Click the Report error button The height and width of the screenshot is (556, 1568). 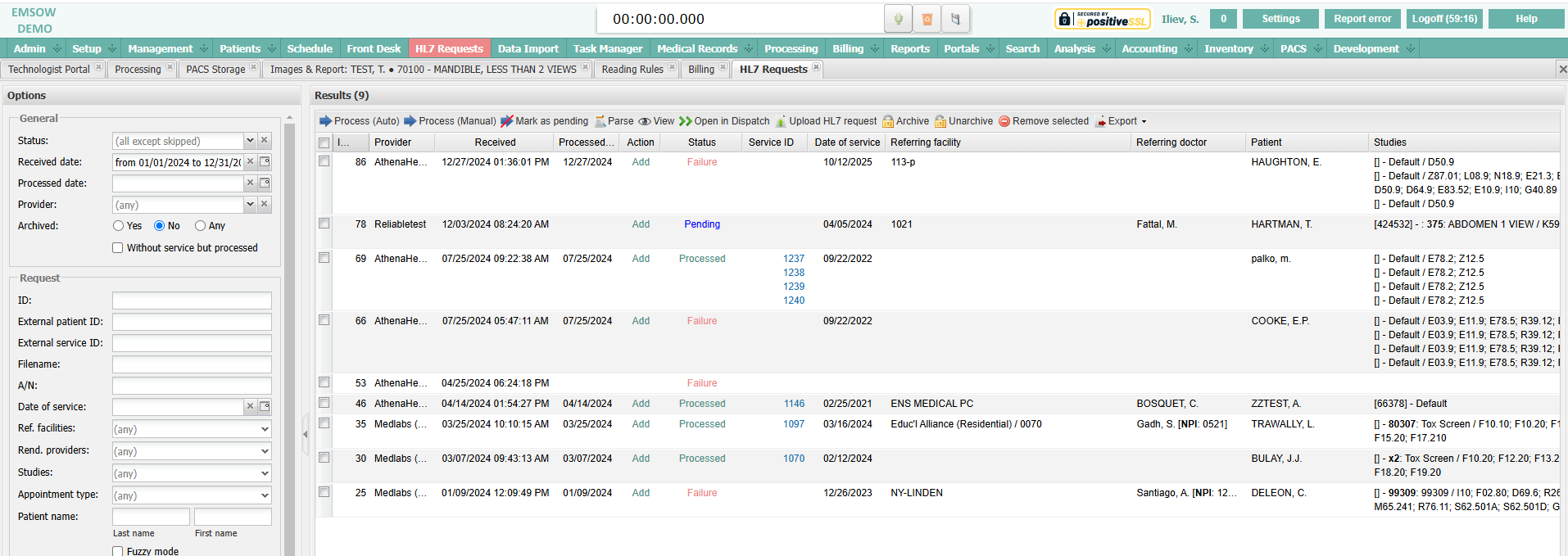(1362, 19)
